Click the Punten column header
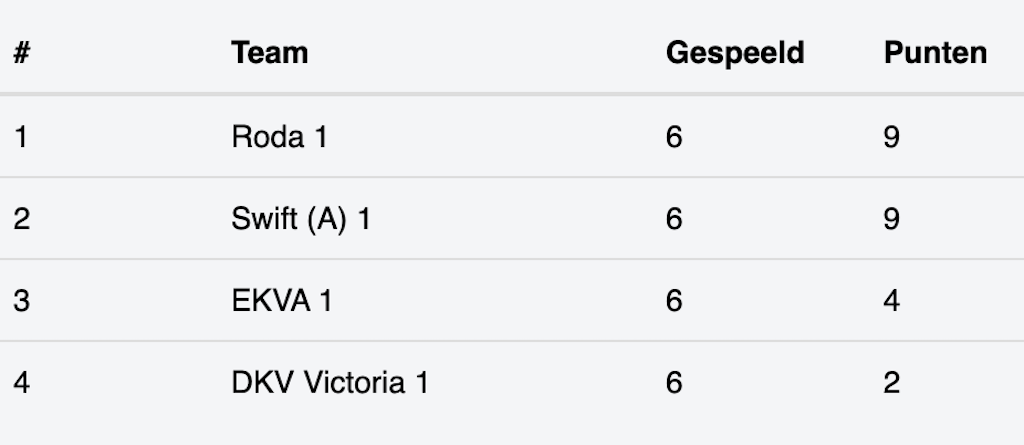1024x445 pixels. click(x=935, y=53)
